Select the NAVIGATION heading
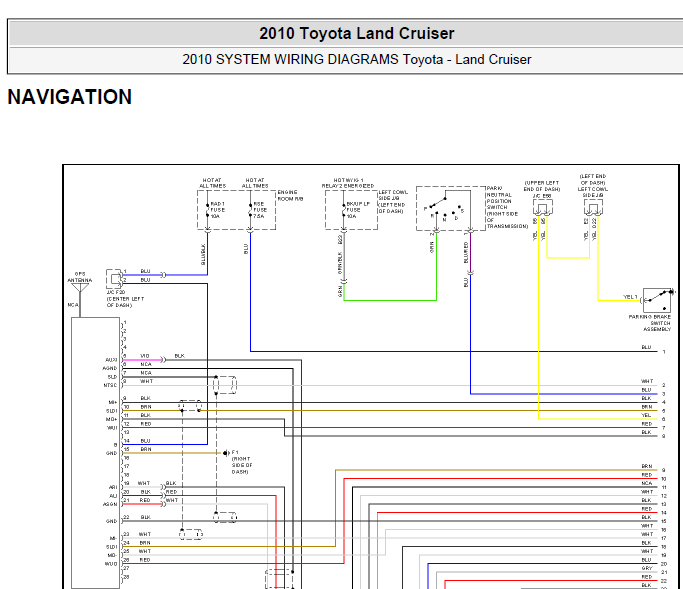 70,97
